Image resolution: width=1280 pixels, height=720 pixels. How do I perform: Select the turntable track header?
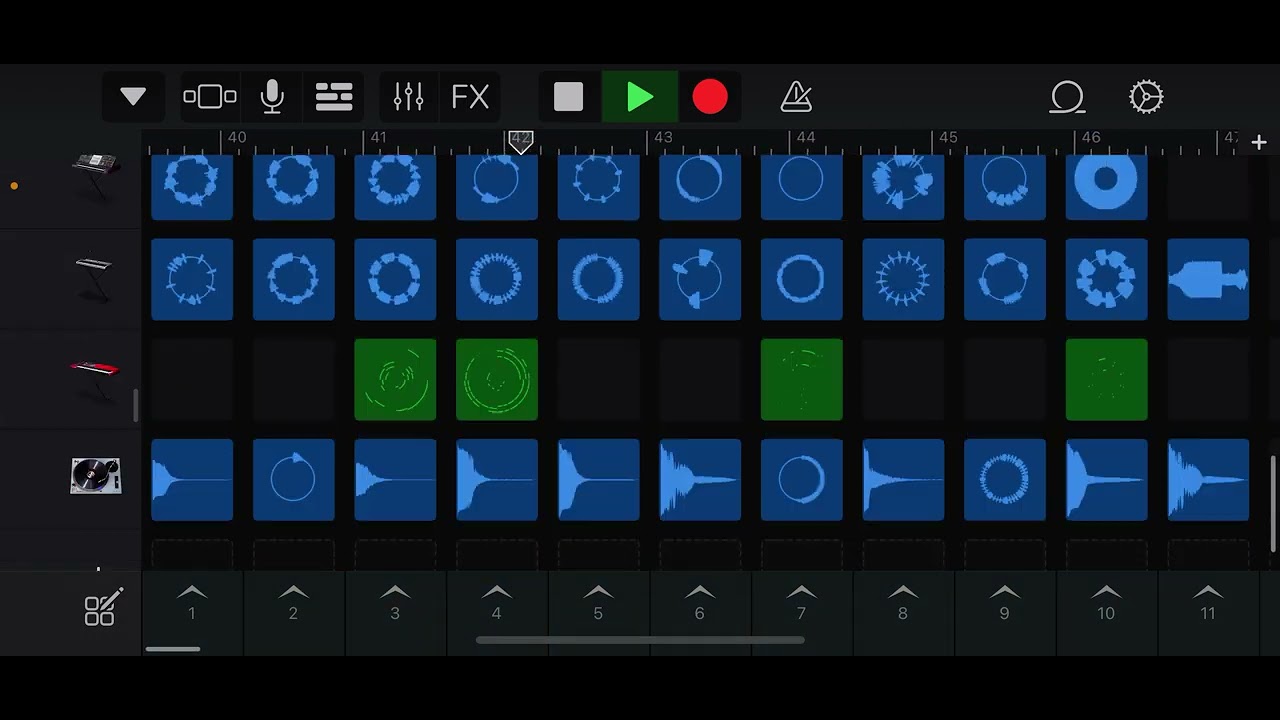96,477
